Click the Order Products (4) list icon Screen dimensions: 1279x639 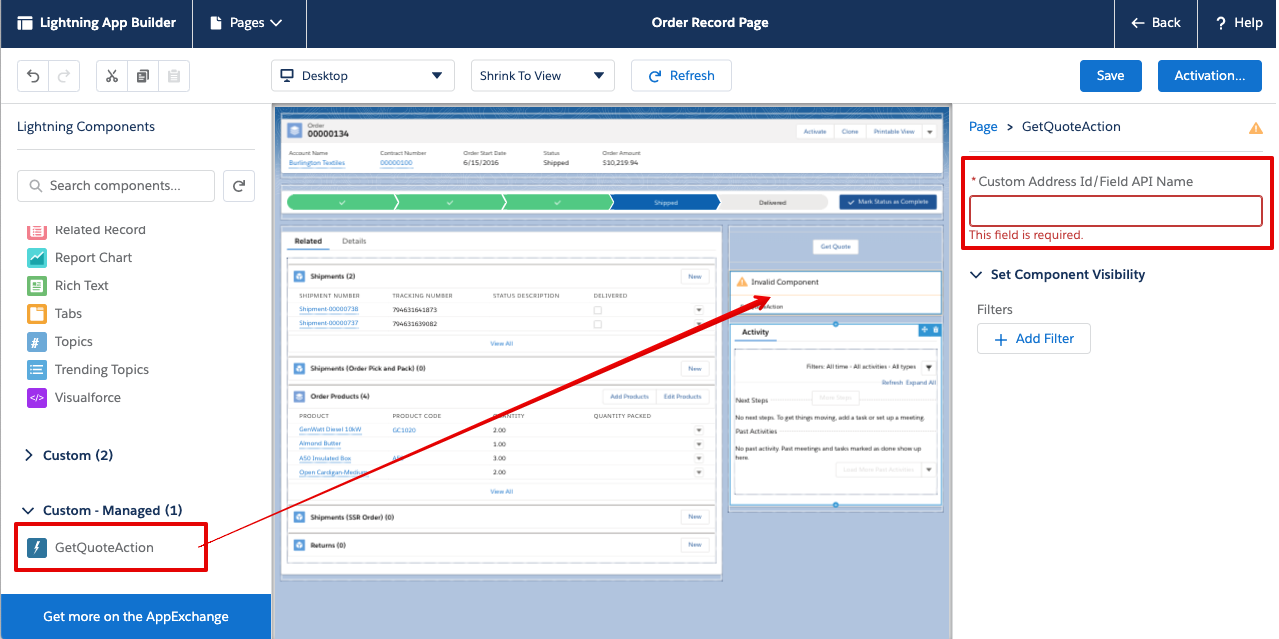297,397
